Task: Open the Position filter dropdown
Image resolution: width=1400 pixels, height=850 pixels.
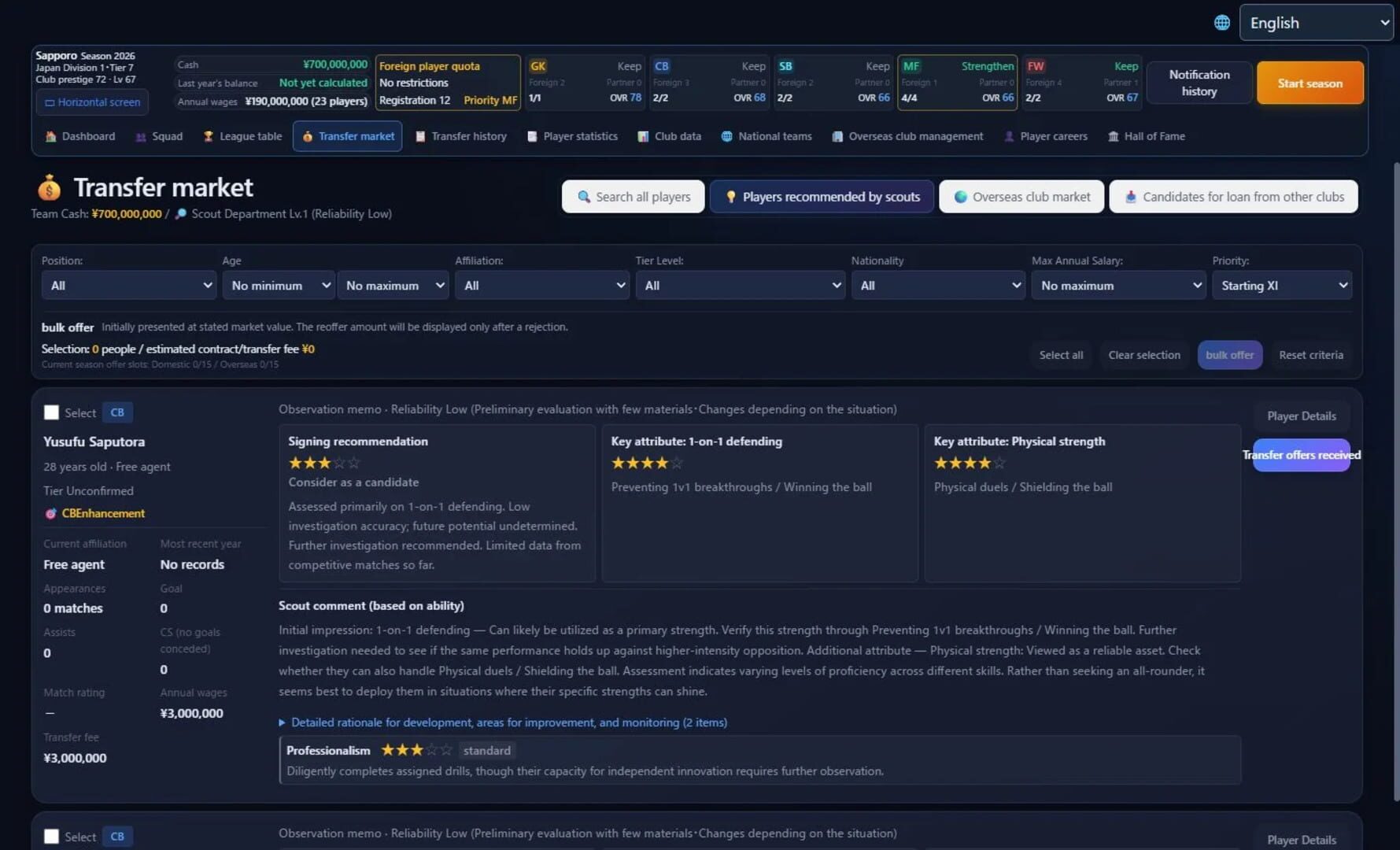Action: (x=129, y=285)
